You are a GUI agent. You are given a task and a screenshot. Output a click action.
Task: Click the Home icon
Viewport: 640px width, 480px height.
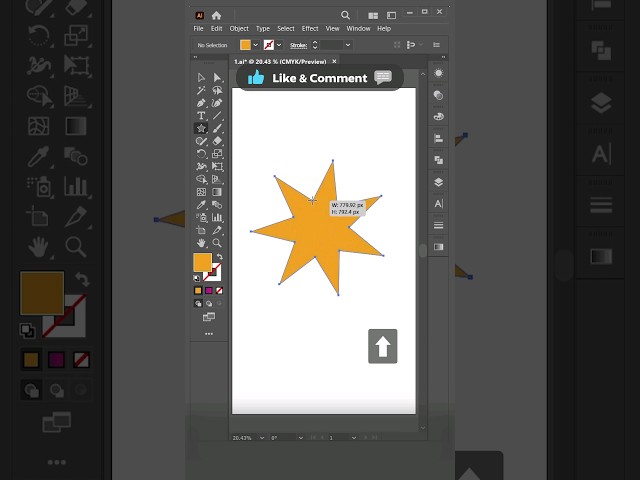point(216,16)
